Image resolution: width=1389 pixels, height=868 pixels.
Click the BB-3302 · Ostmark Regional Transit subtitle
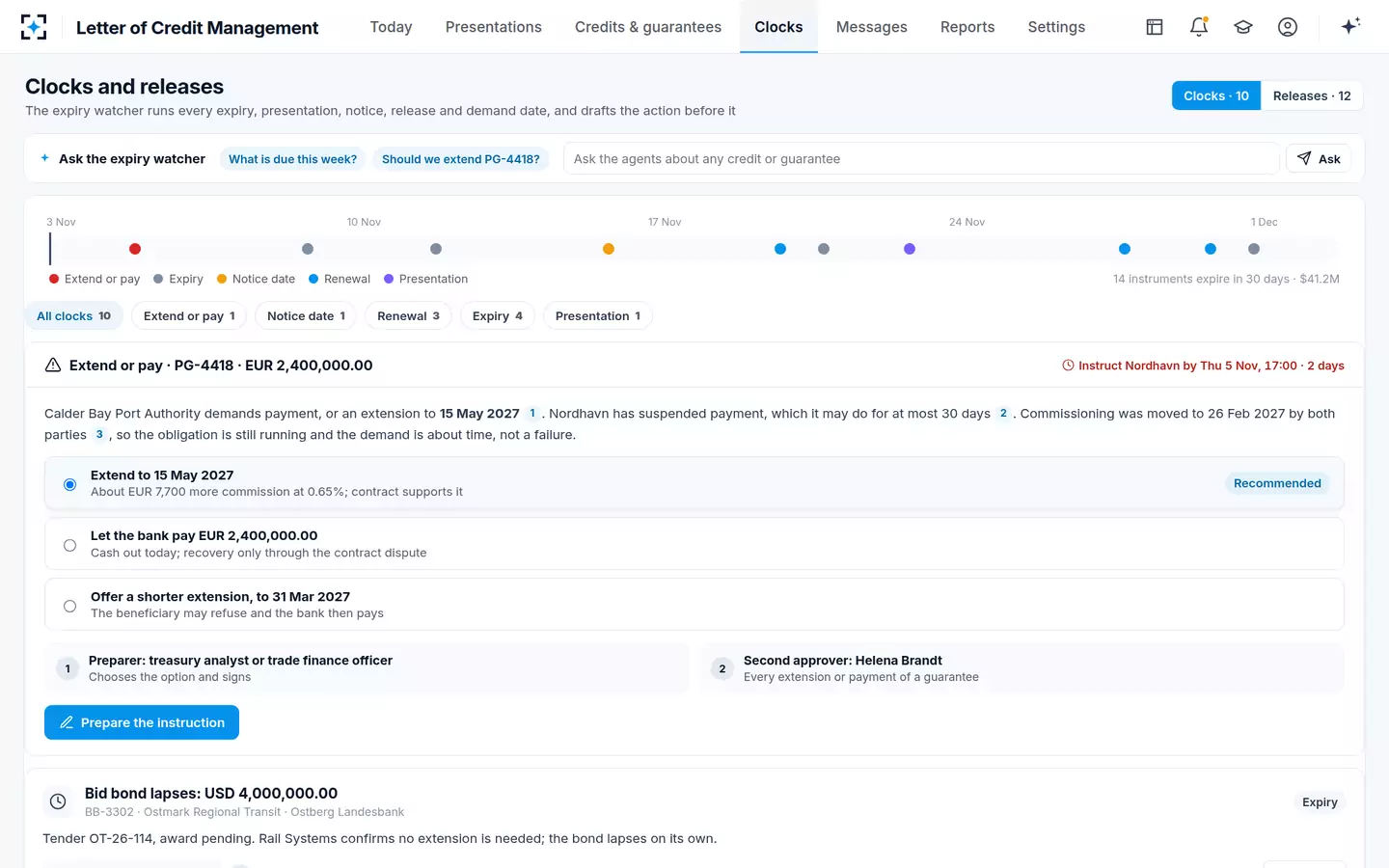coord(244,812)
